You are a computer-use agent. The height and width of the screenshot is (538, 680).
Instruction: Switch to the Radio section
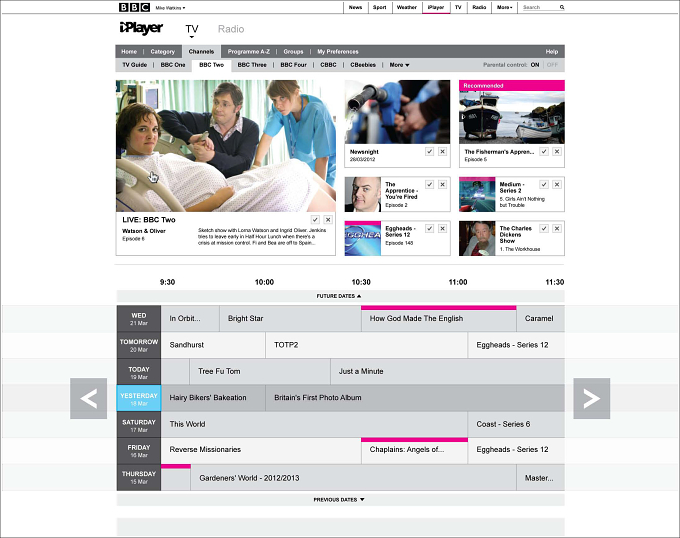tap(231, 29)
